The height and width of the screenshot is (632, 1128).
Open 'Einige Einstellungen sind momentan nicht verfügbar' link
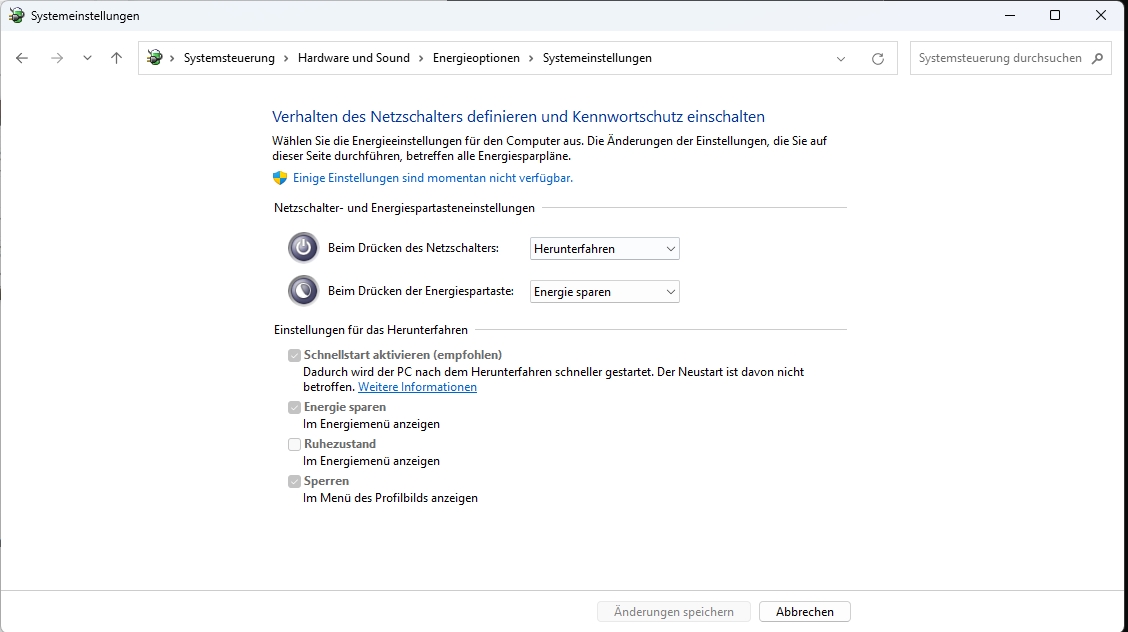[432, 178]
